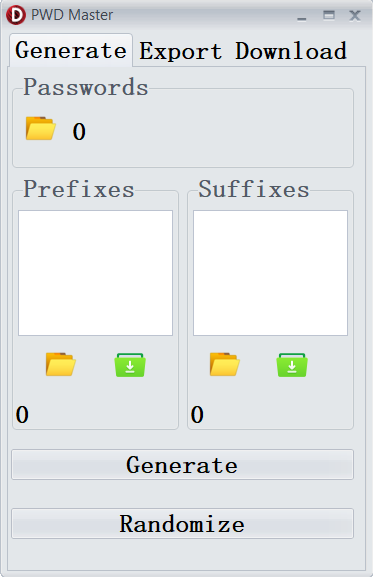Open the folder icon under Prefixes list
Image resolution: width=373 pixels, height=577 pixels.
pyautogui.click(x=61, y=364)
